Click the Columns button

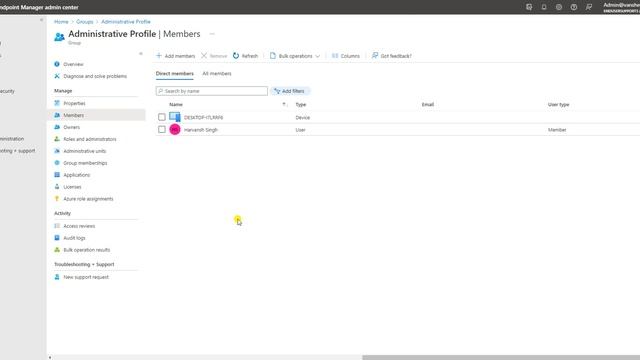[x=346, y=56]
